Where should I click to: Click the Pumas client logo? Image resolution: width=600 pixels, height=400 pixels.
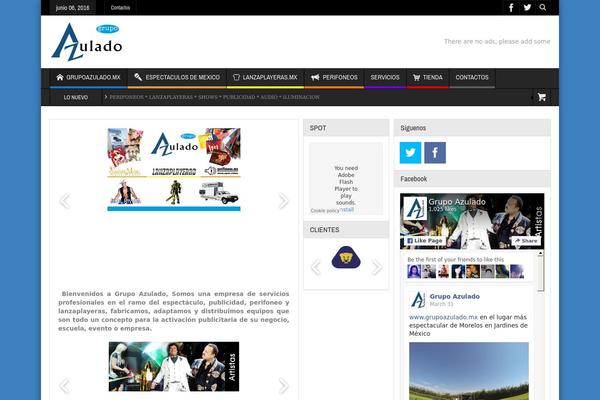346,257
